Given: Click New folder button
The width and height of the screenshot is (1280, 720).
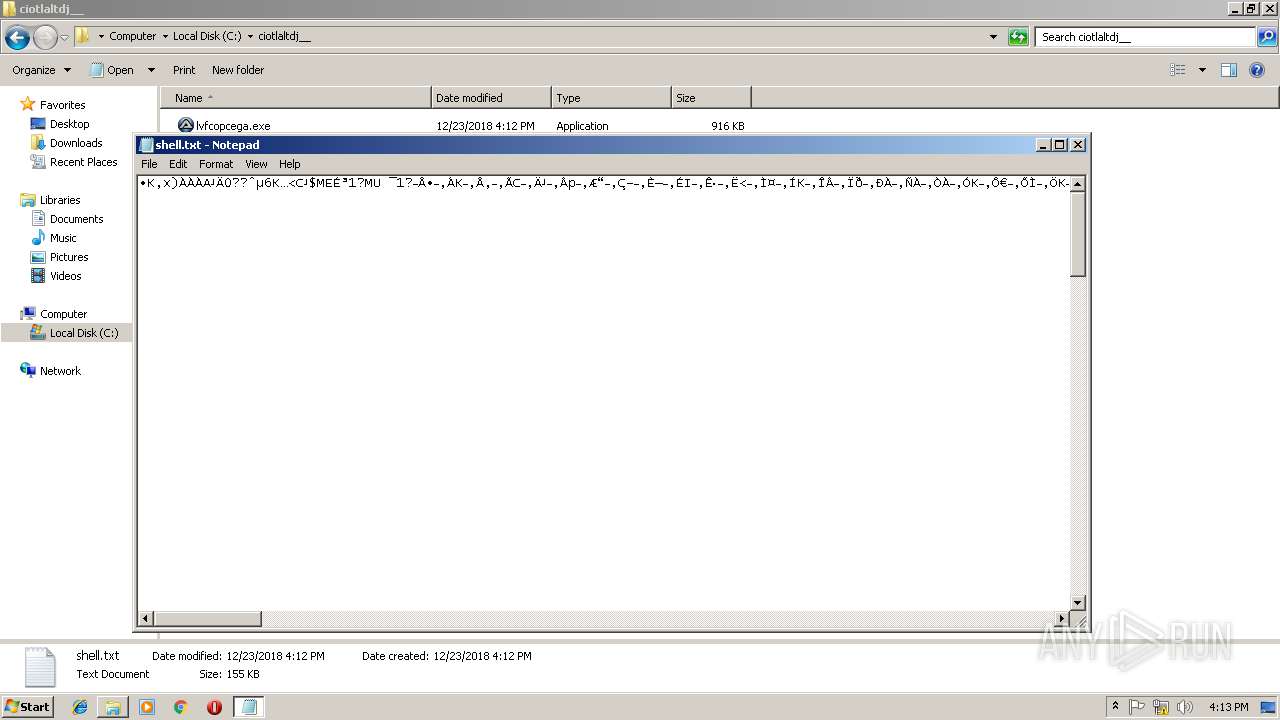Looking at the screenshot, I should (238, 70).
